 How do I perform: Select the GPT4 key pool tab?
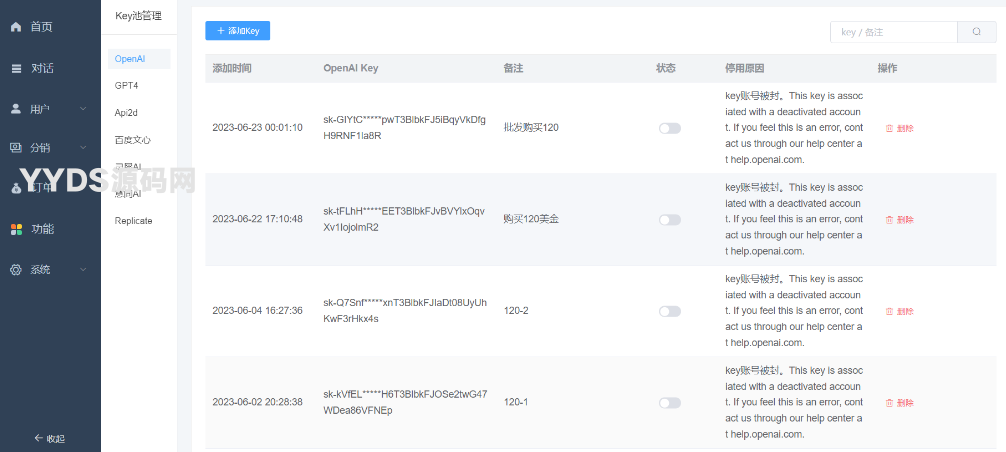coord(127,86)
